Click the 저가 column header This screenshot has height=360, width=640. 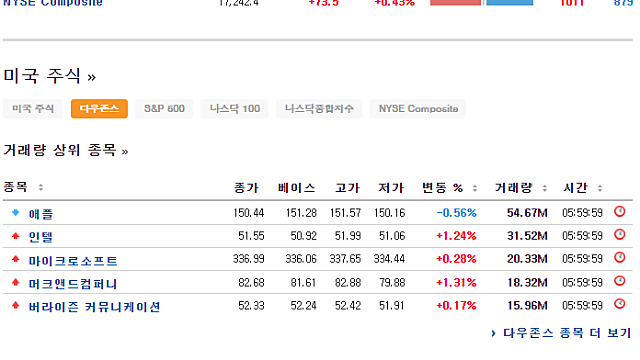pyautogui.click(x=391, y=188)
